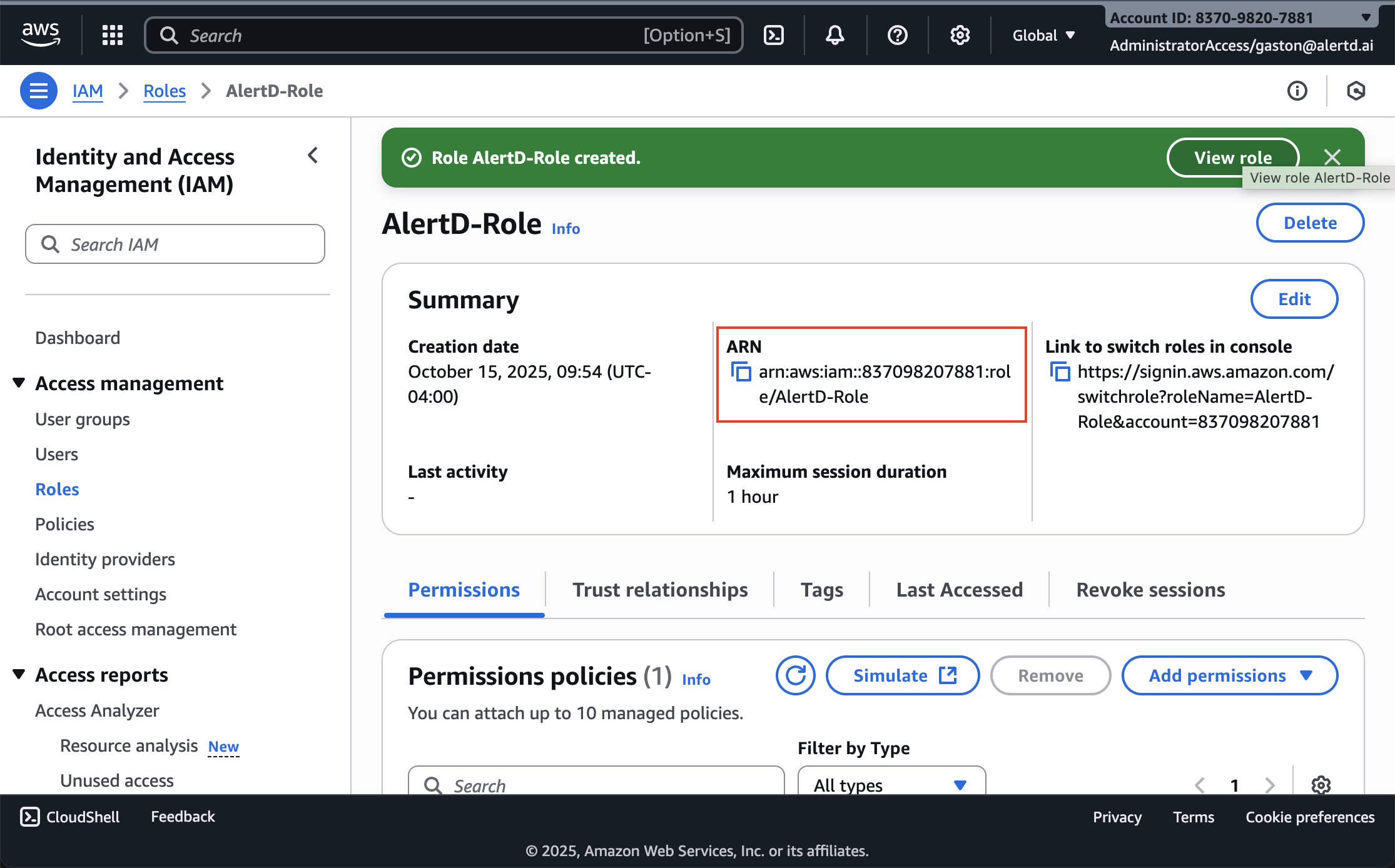Copy the role ARN with its copy icon
The height and width of the screenshot is (868, 1395).
pos(741,371)
